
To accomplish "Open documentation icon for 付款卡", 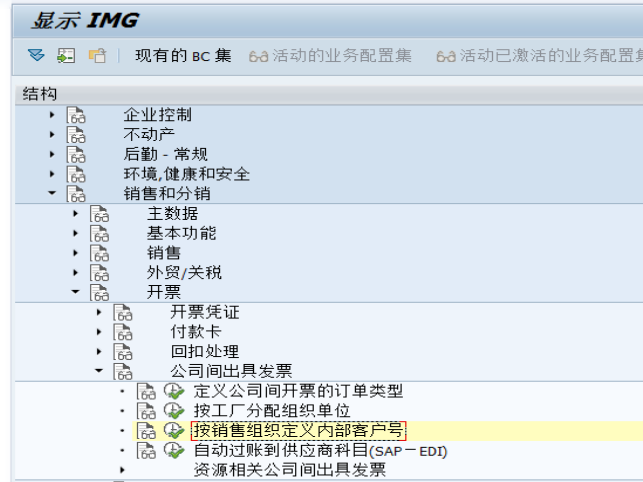I will pyautogui.click(x=123, y=332).
